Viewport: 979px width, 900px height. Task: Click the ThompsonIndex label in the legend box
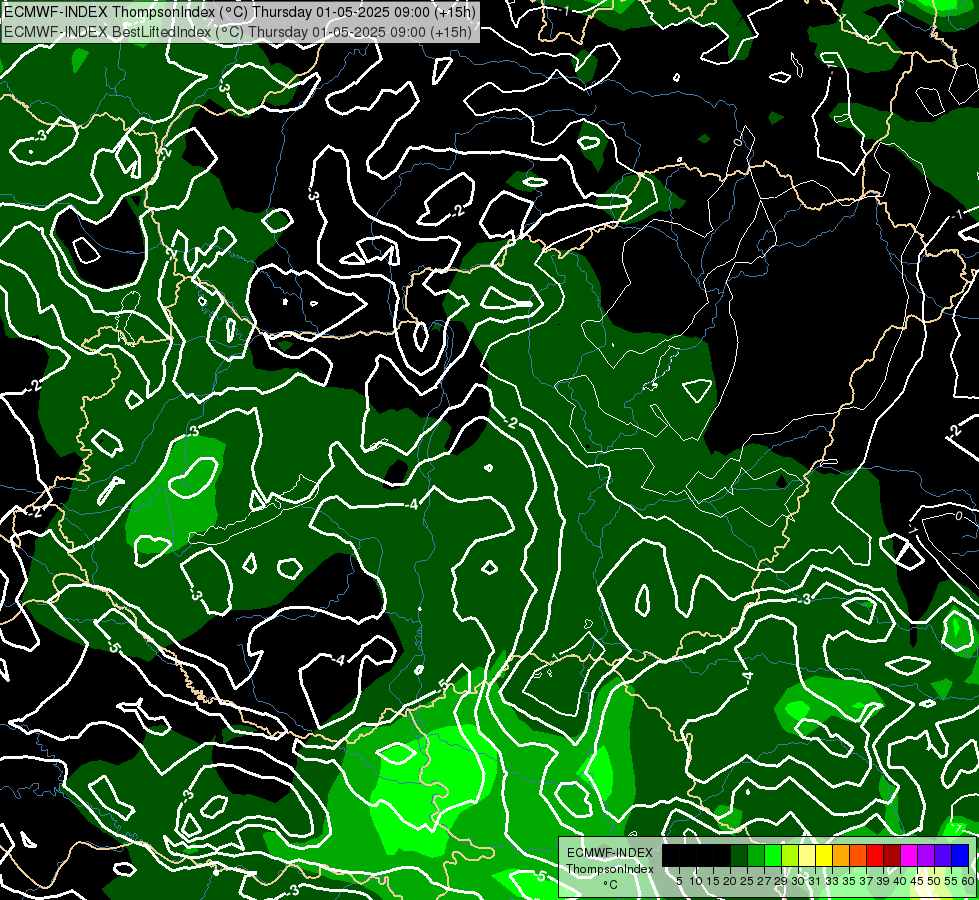coord(610,869)
